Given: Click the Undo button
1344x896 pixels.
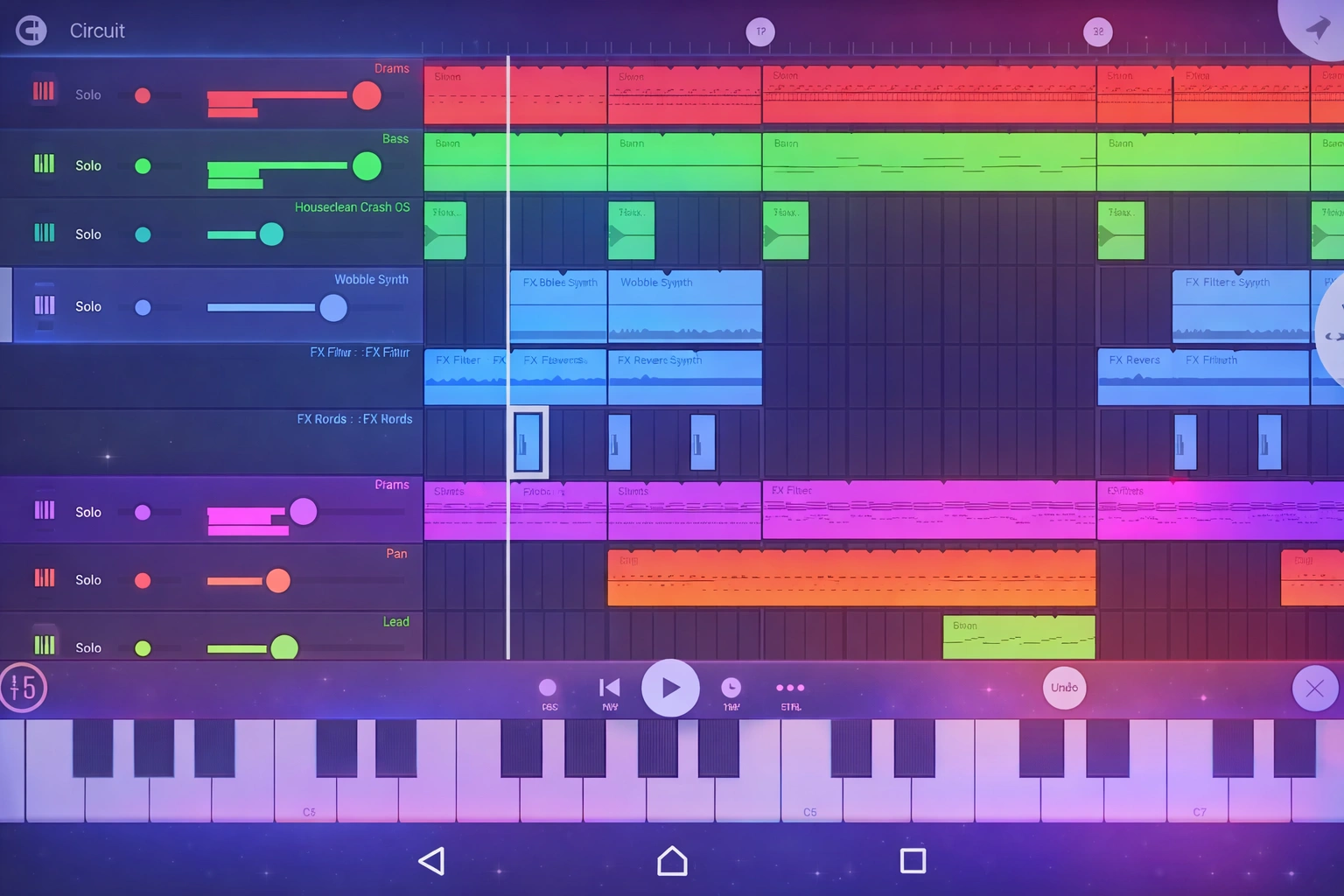Looking at the screenshot, I should [x=1064, y=688].
